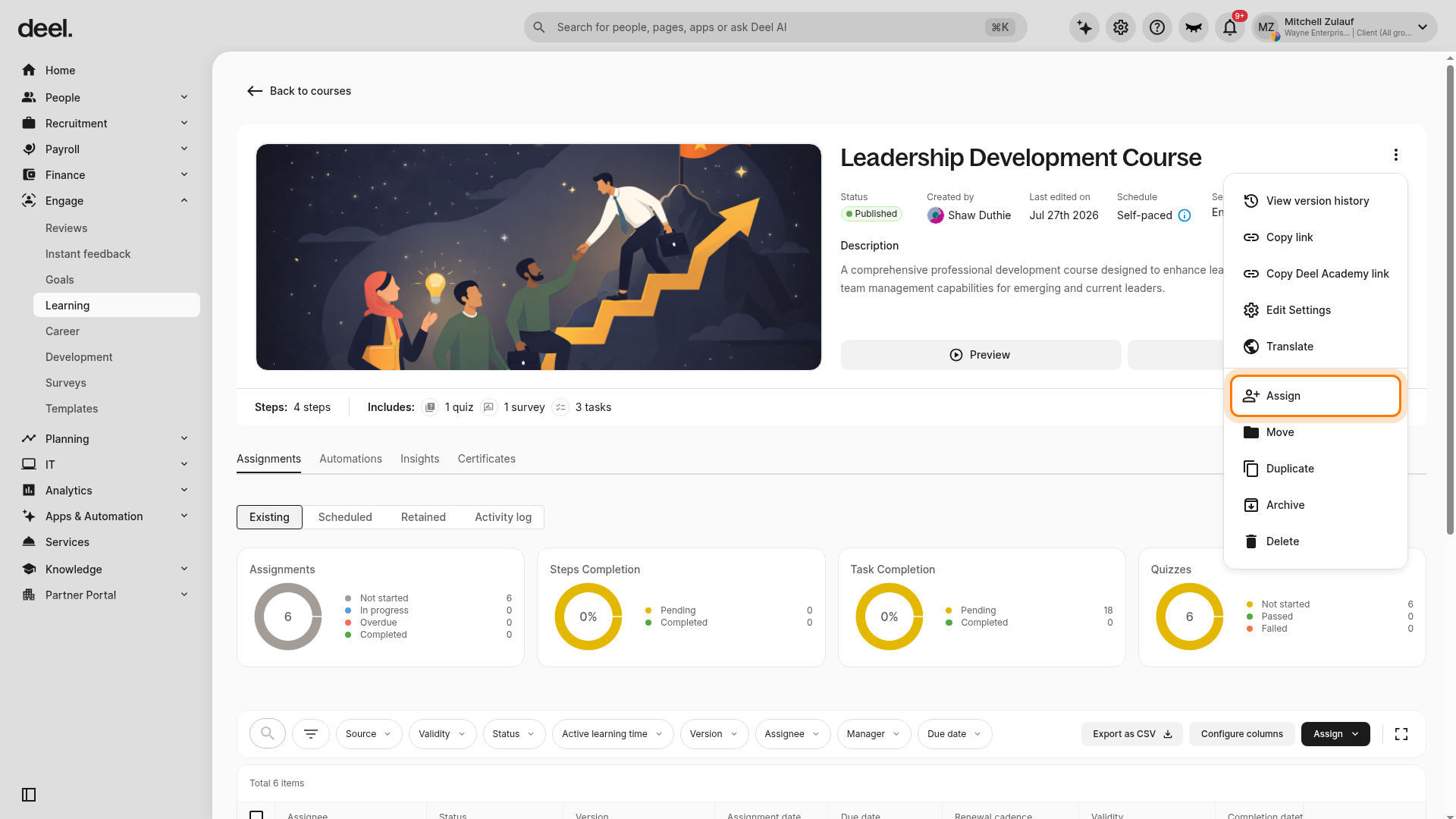Open the course three-dot options menu
Viewport: 1456px width, 819px height.
(1395, 155)
